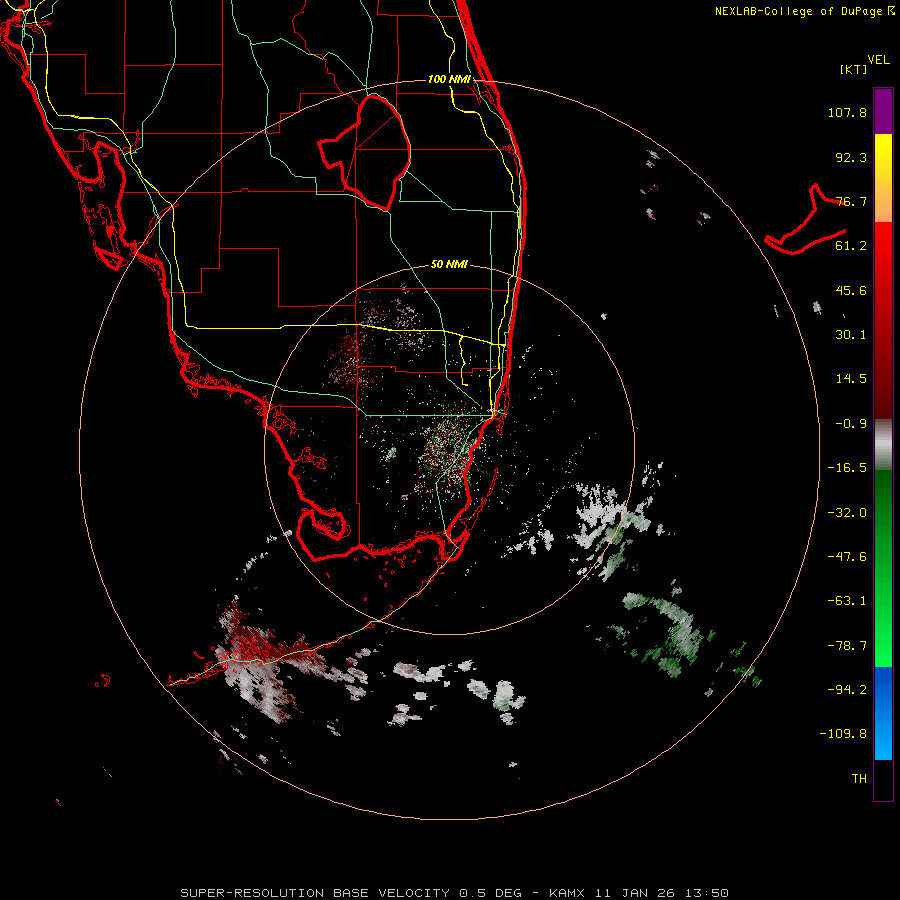This screenshot has height=900, width=900.
Task: Click the 50 NMI range ring label
Action: point(449,265)
